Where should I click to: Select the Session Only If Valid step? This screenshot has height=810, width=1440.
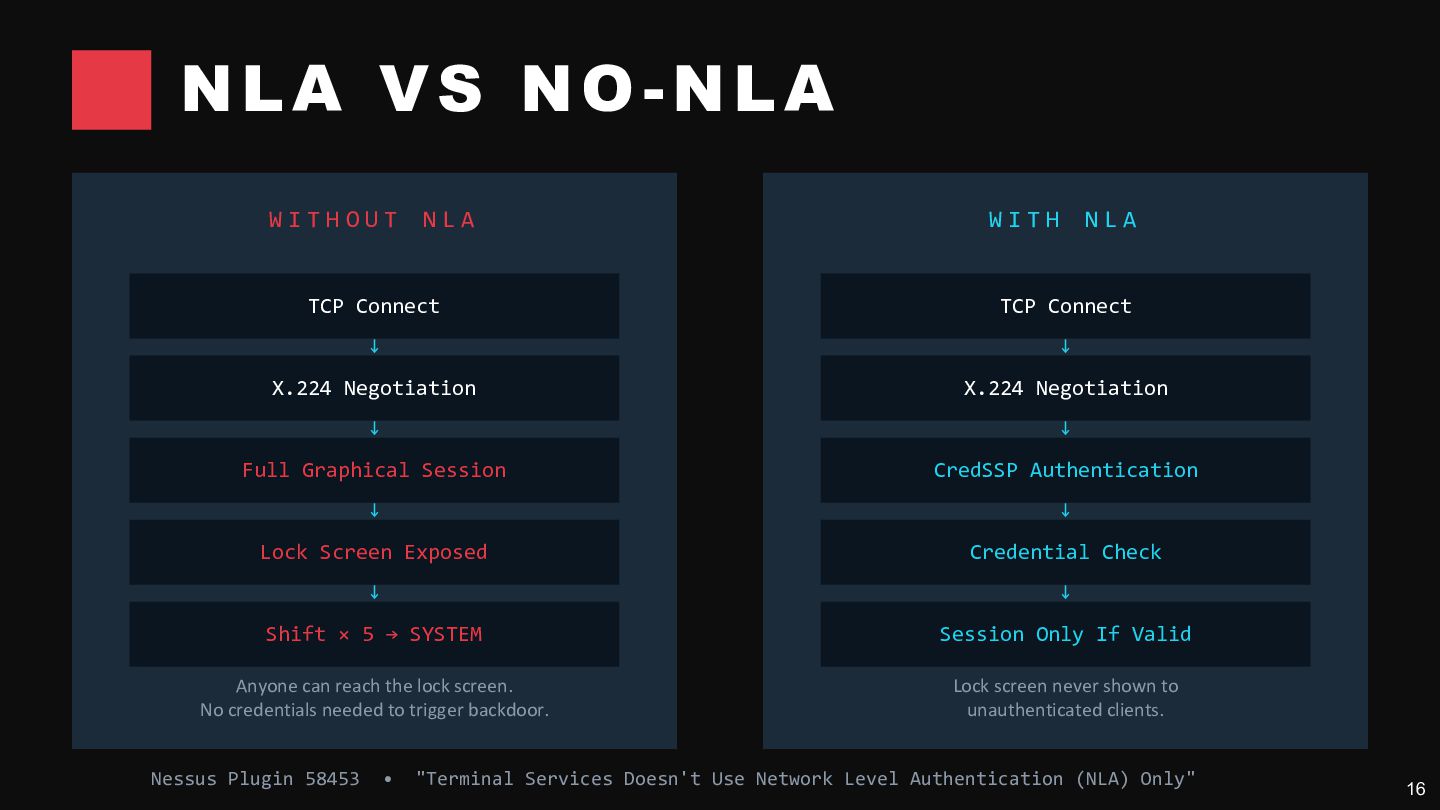click(x=1065, y=634)
